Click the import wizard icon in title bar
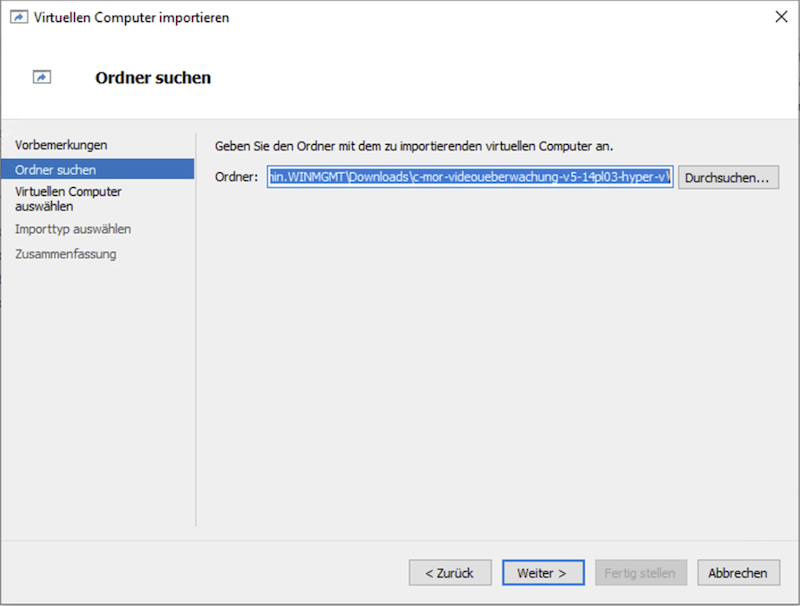800x606 pixels. pyautogui.click(x=19, y=17)
